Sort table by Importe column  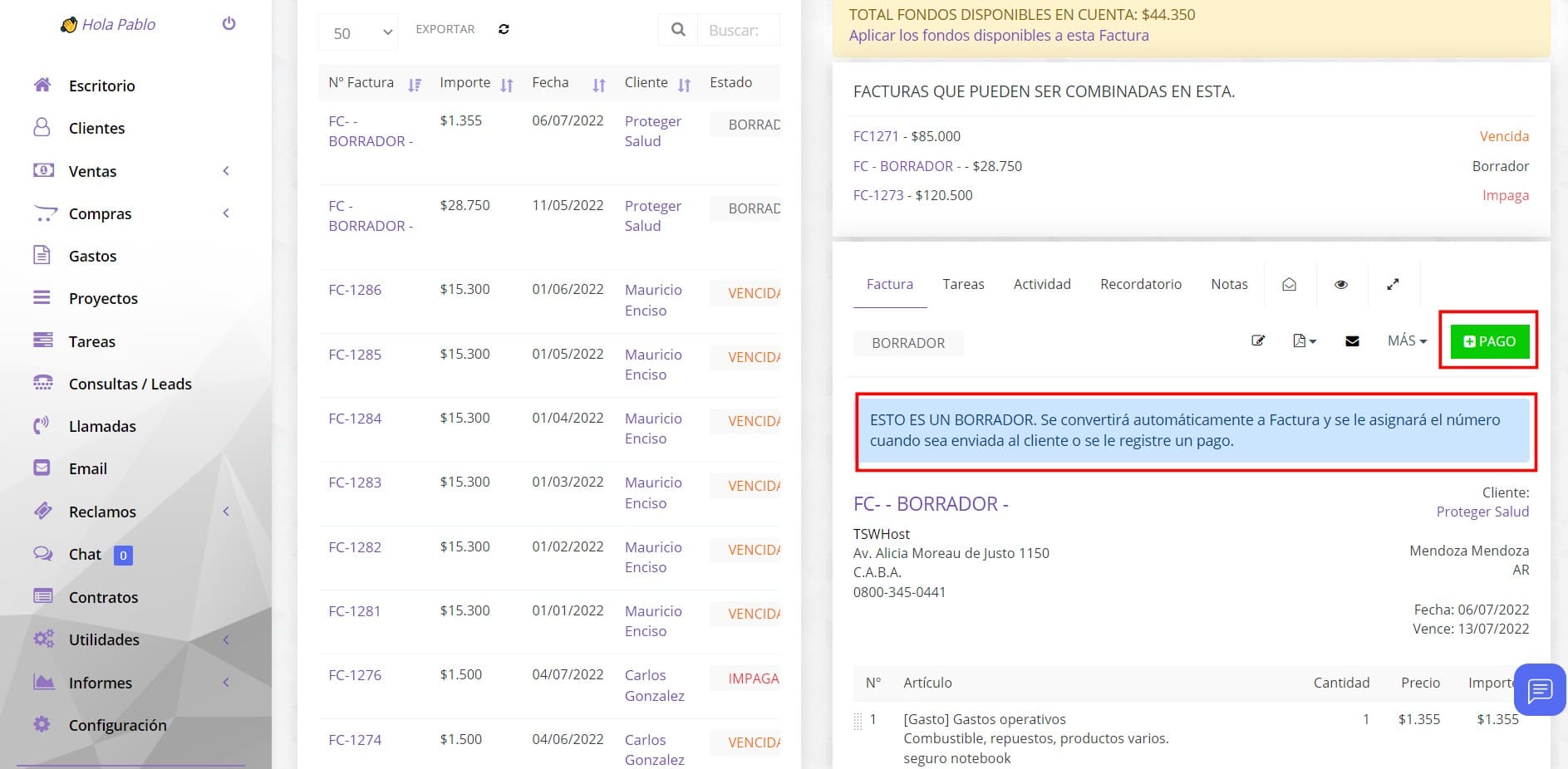click(x=476, y=83)
